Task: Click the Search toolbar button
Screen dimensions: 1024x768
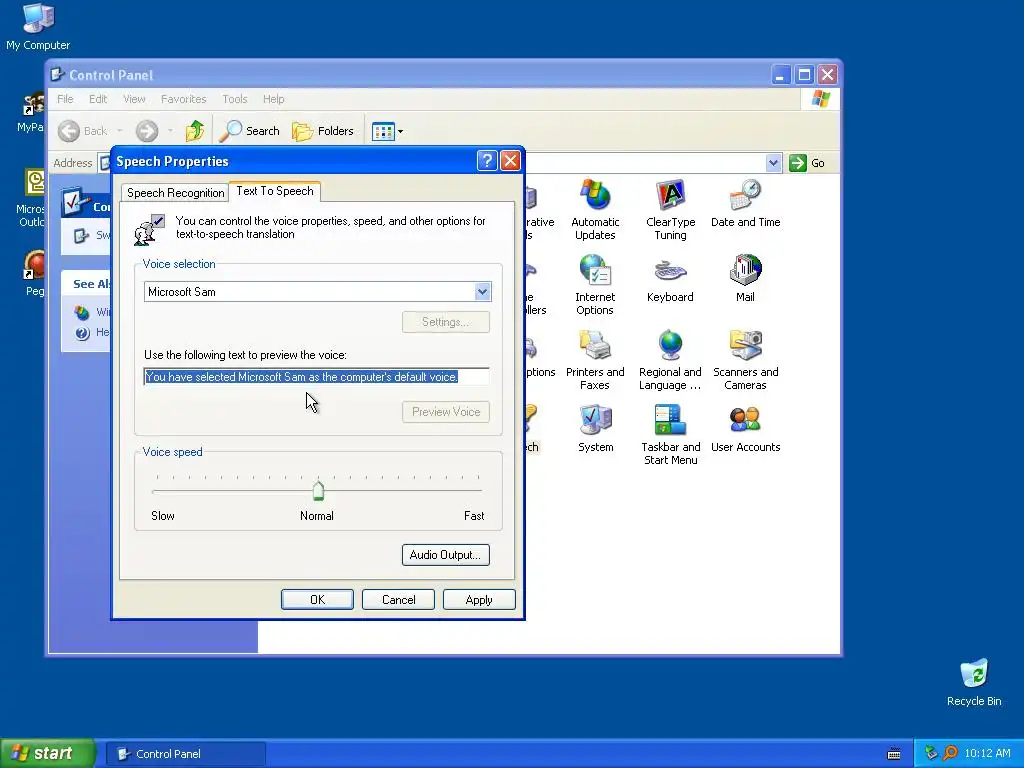Action: [x=249, y=131]
